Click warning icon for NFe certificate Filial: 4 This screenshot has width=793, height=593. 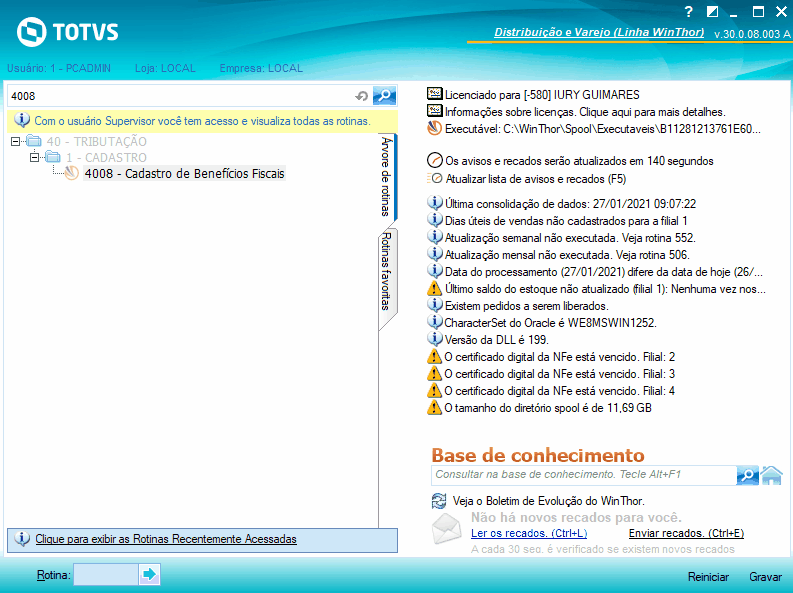[434, 390]
